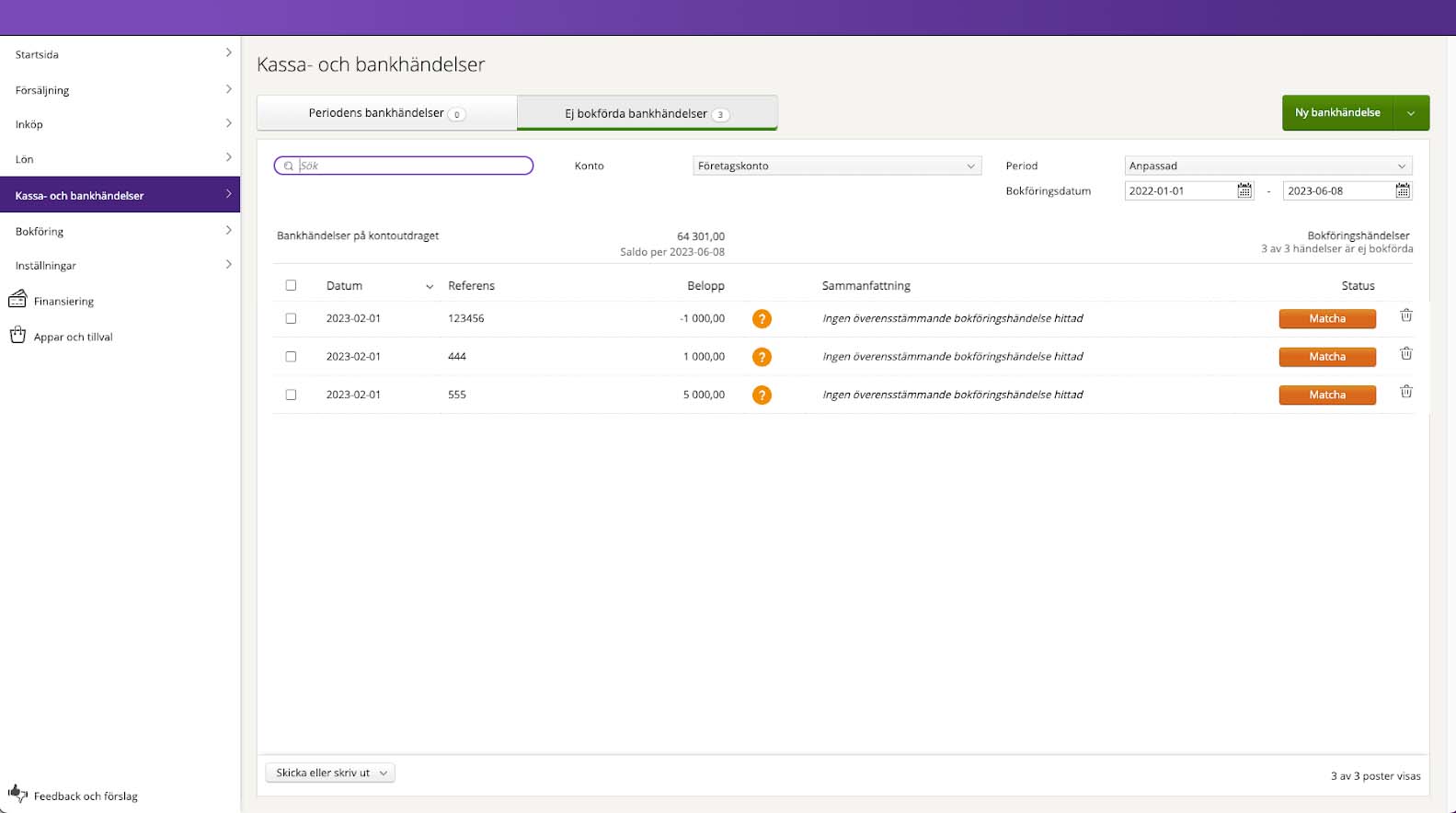Click the Feedback och förslag thumbs-up icon
The image size is (1456, 813).
(17, 794)
